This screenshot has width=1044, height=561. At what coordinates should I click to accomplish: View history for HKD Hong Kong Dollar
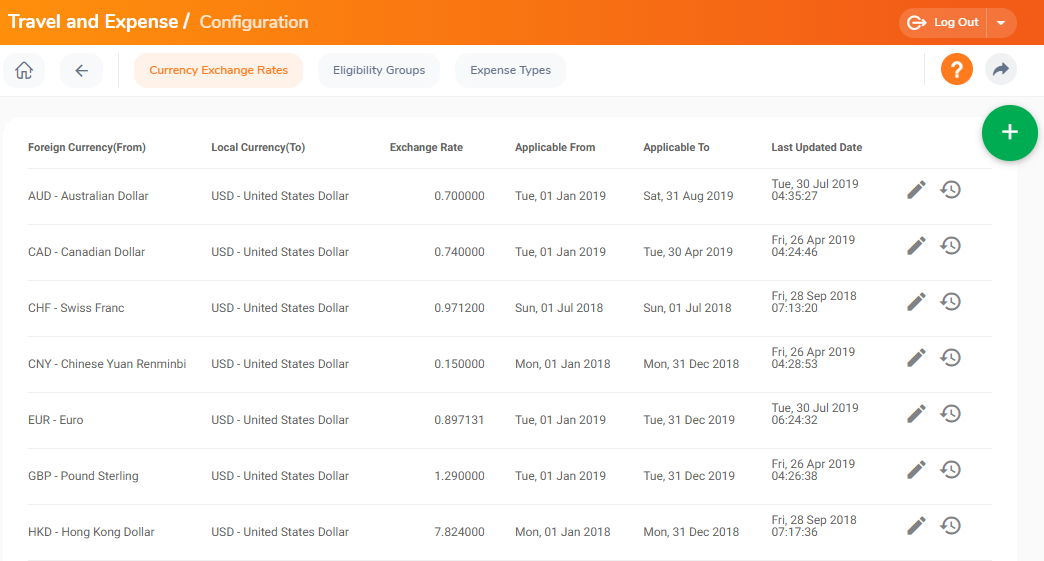(x=951, y=525)
